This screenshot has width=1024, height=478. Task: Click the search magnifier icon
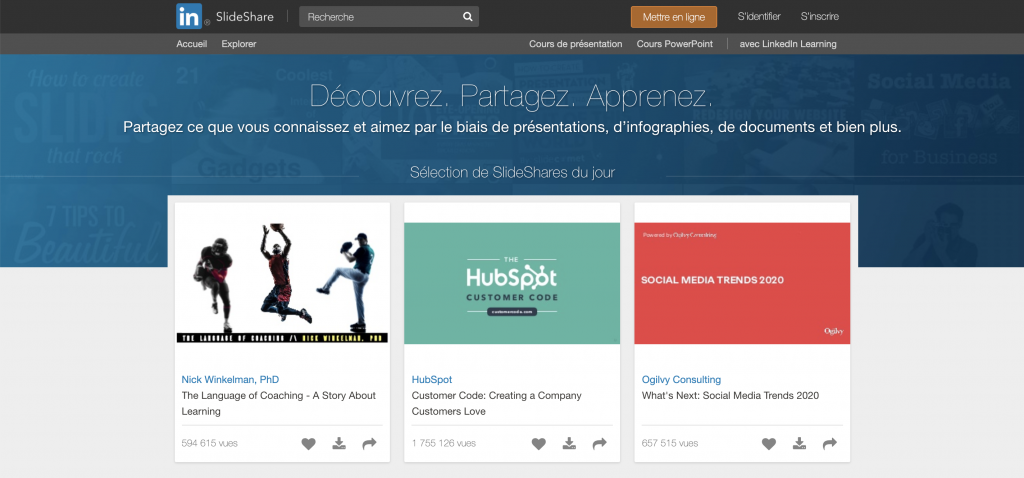pyautogui.click(x=467, y=17)
